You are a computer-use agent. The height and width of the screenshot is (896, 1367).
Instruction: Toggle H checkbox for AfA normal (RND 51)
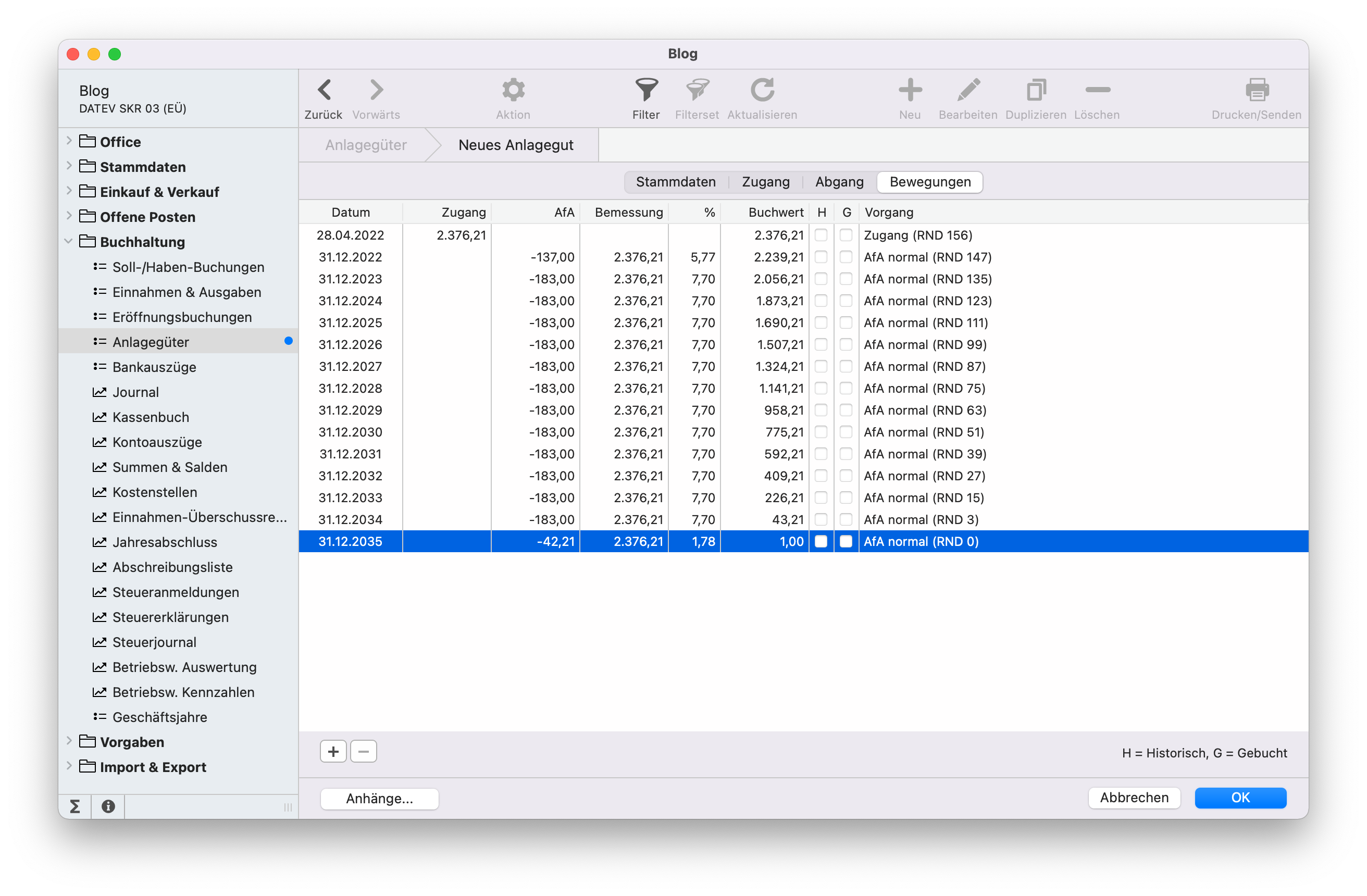coord(821,432)
